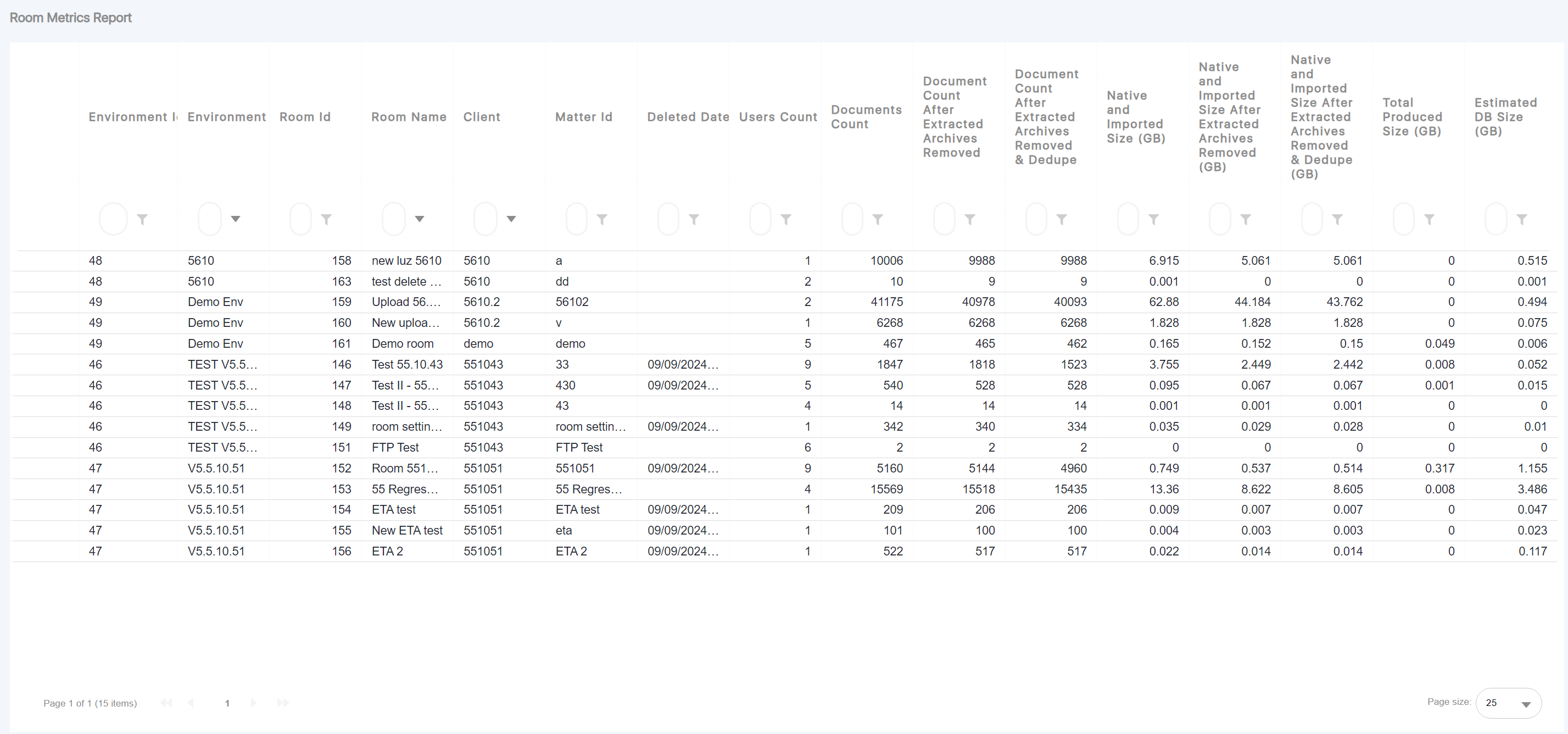Open filter icon for Environment Id column

point(142,219)
